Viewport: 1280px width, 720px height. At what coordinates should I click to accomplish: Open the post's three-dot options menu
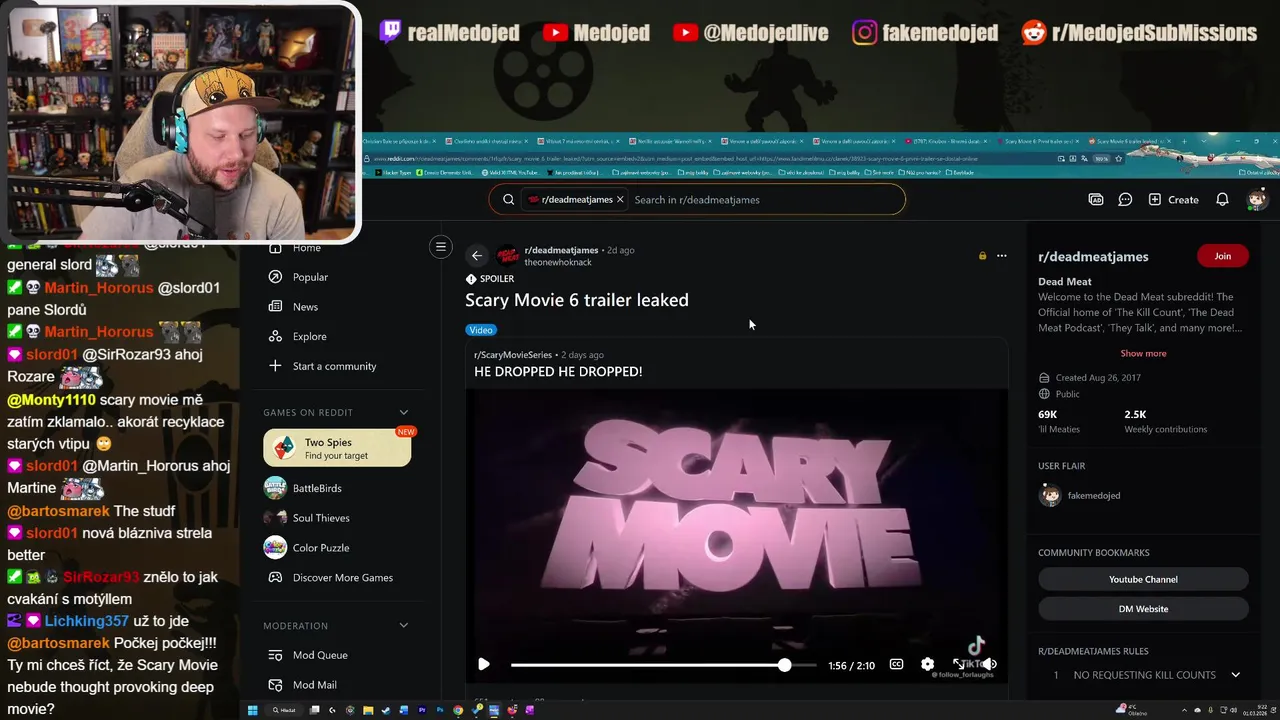(1001, 256)
